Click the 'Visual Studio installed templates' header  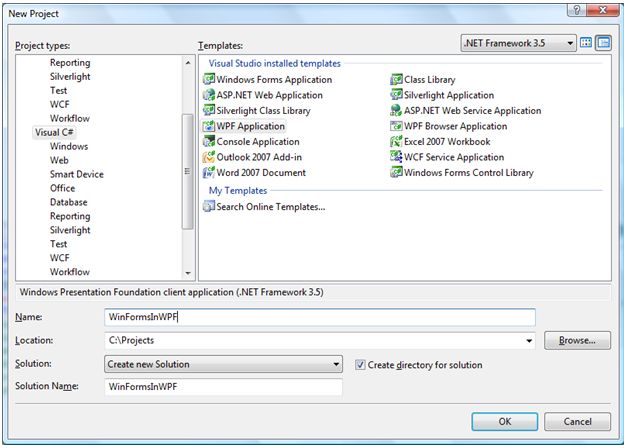[275, 63]
